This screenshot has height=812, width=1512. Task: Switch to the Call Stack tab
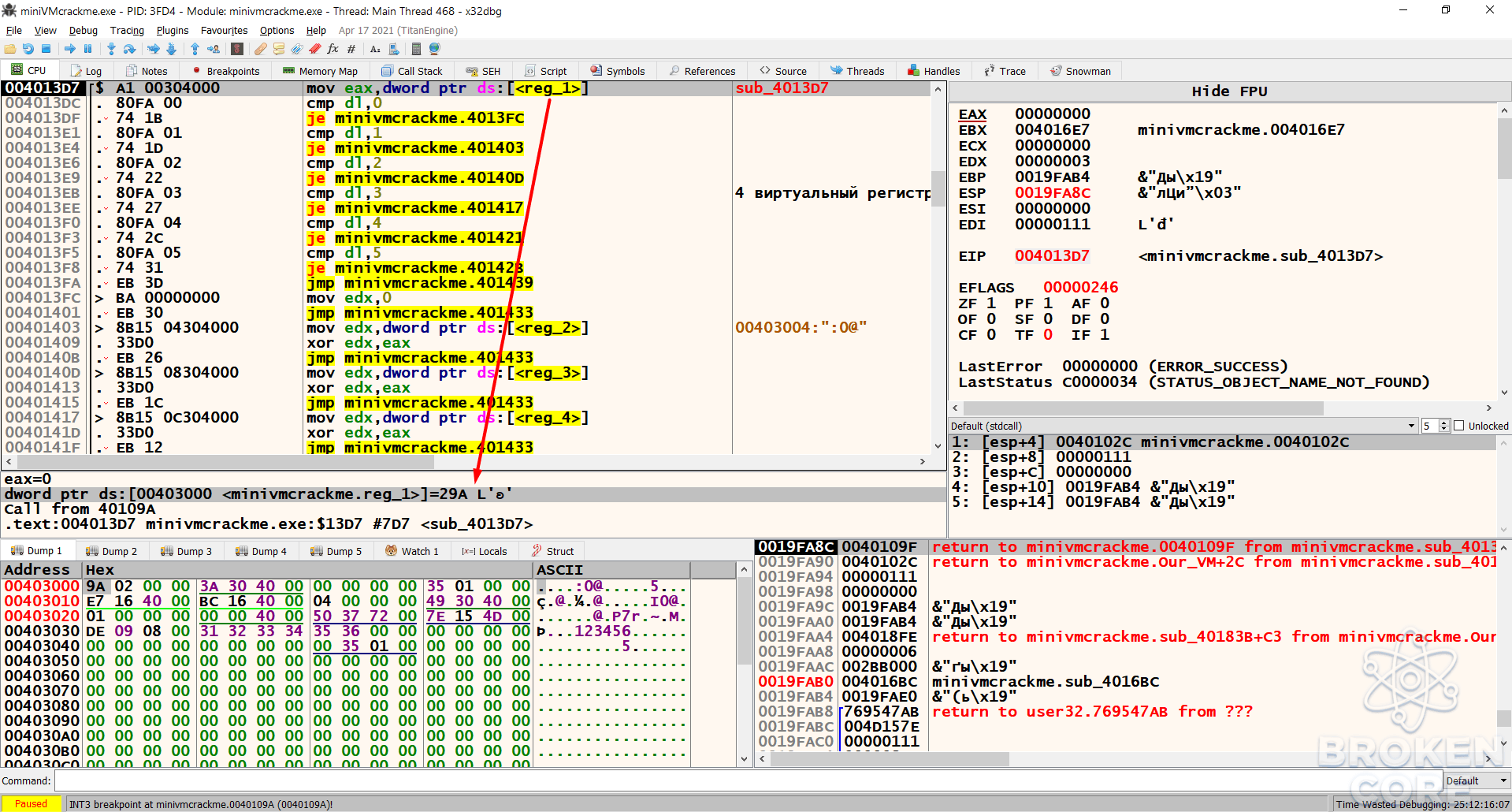click(x=411, y=71)
